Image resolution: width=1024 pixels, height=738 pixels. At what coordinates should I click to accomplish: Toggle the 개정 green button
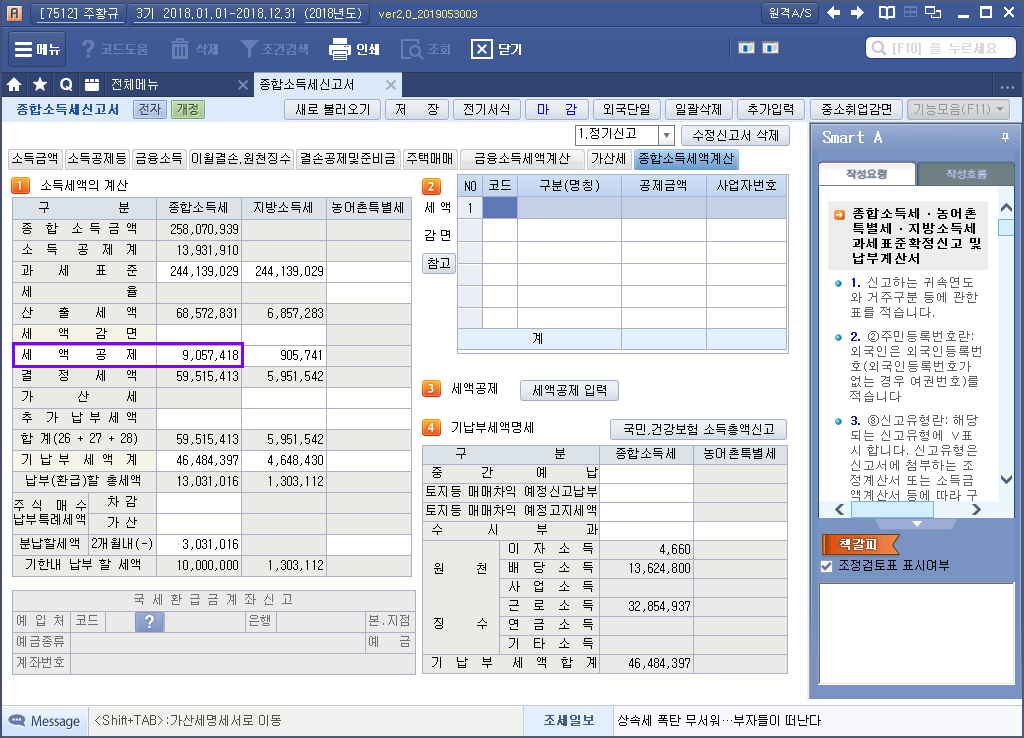[x=188, y=109]
